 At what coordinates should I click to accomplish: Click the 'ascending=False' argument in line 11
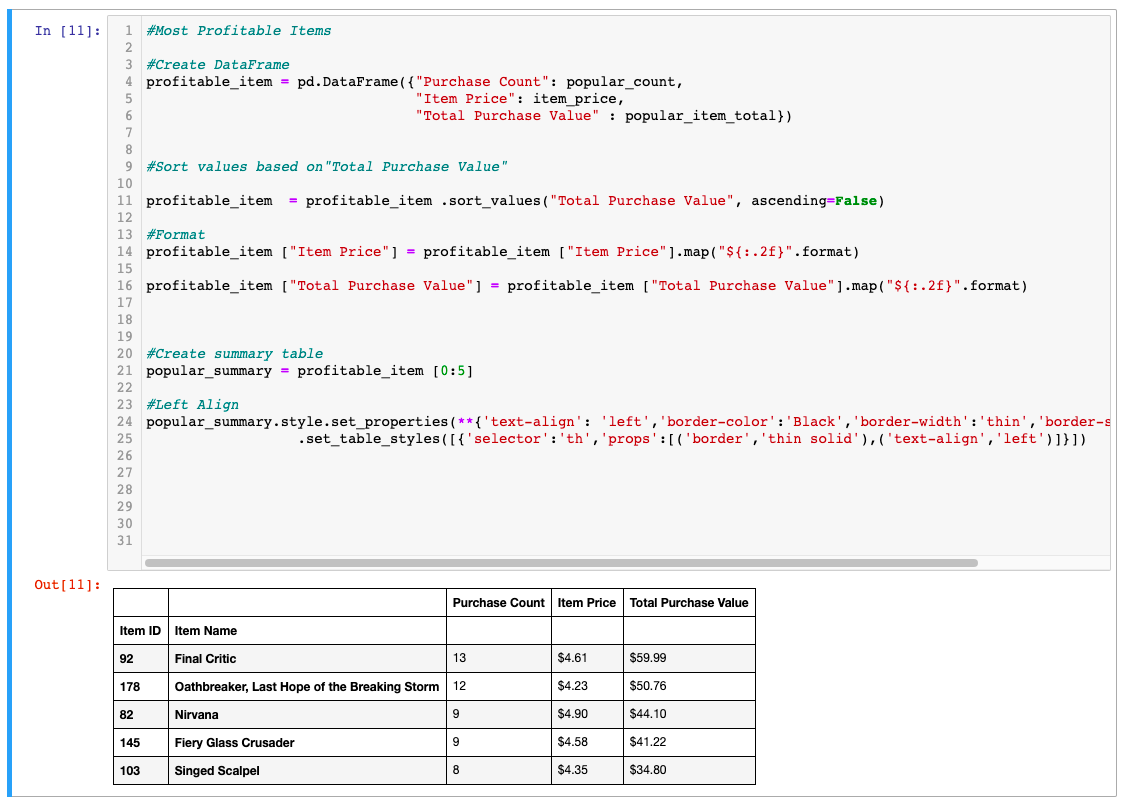pos(814,201)
